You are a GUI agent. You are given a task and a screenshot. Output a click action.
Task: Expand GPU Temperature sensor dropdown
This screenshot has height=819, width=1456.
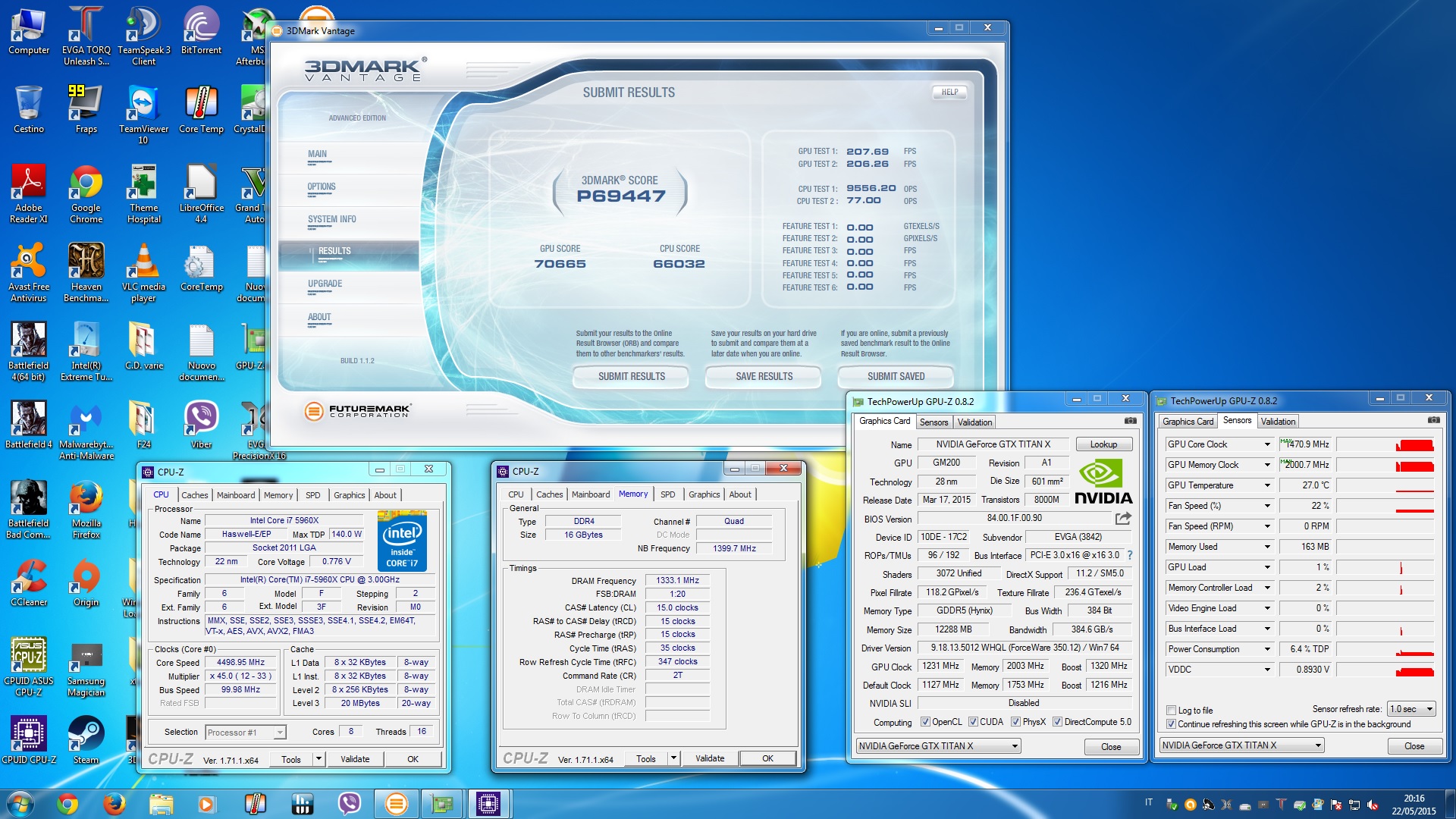(x=1266, y=485)
